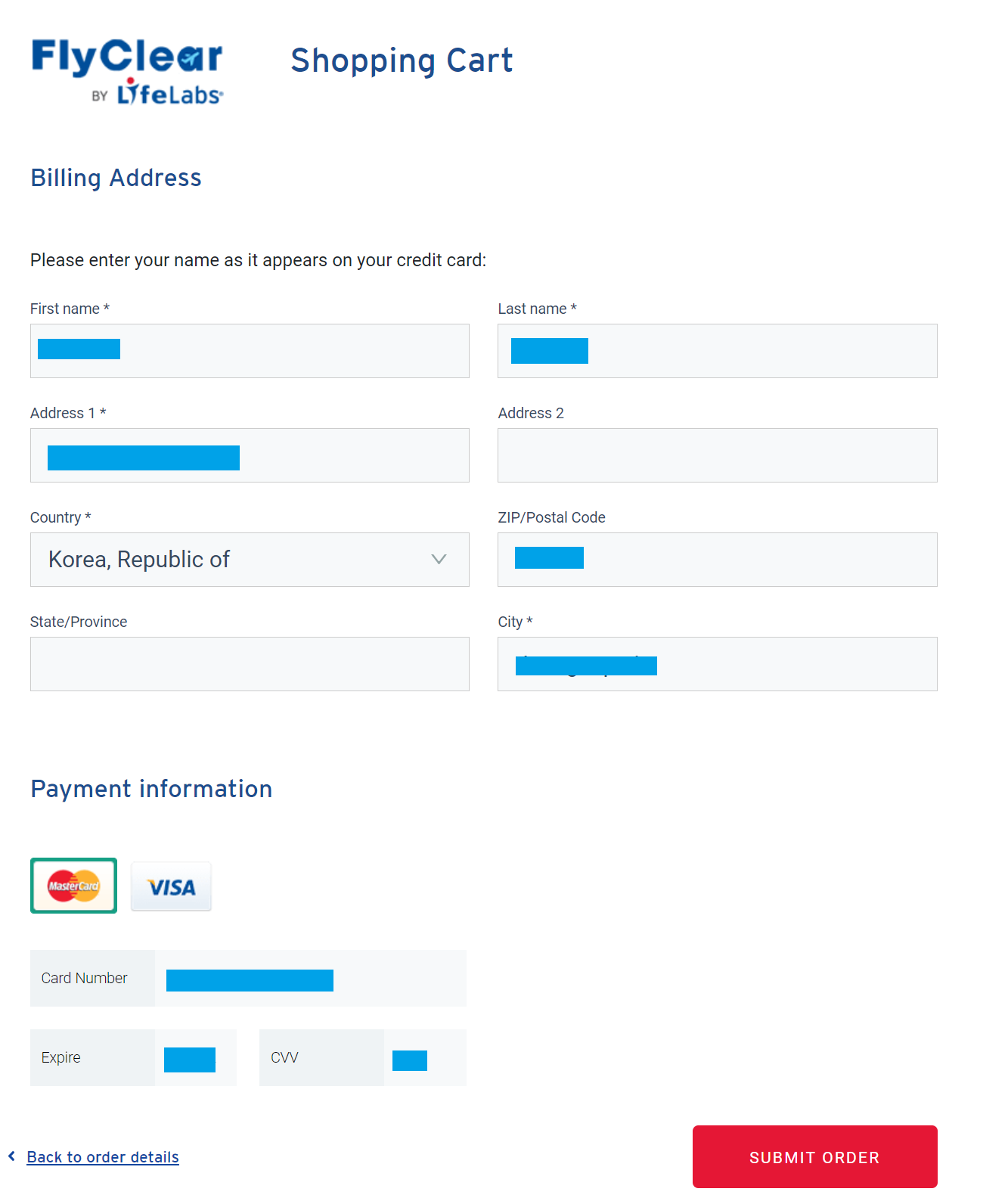Viewport: 1008px width, 1201px height.
Task: Click the back arrow chevron icon
Action: point(12,1156)
